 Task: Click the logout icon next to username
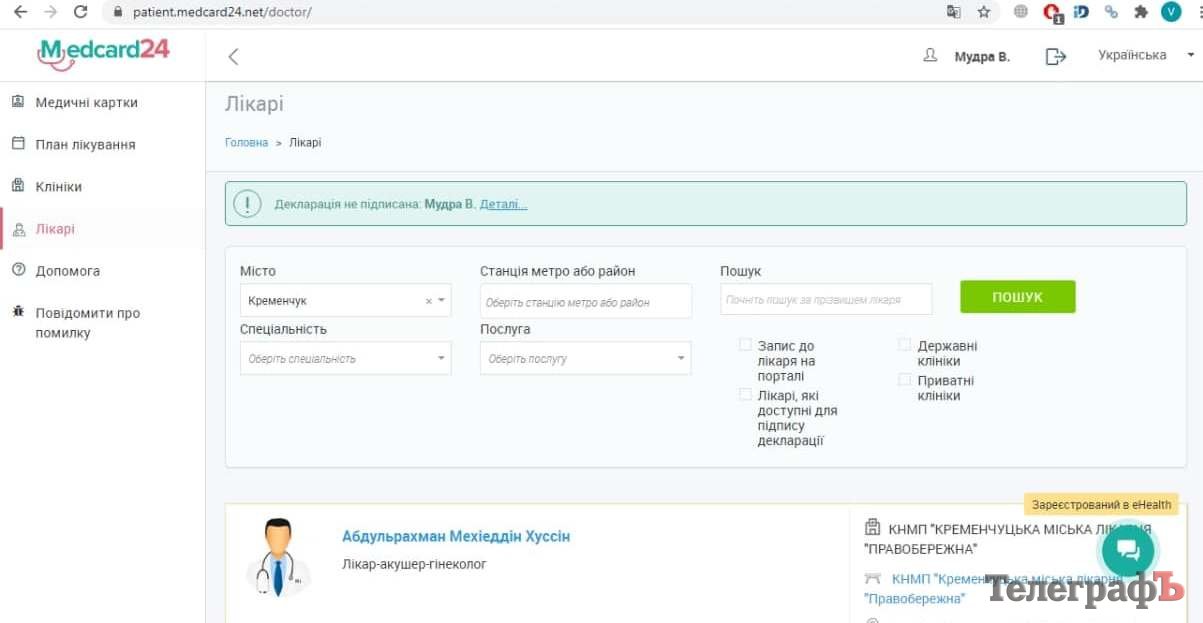pos(1055,57)
